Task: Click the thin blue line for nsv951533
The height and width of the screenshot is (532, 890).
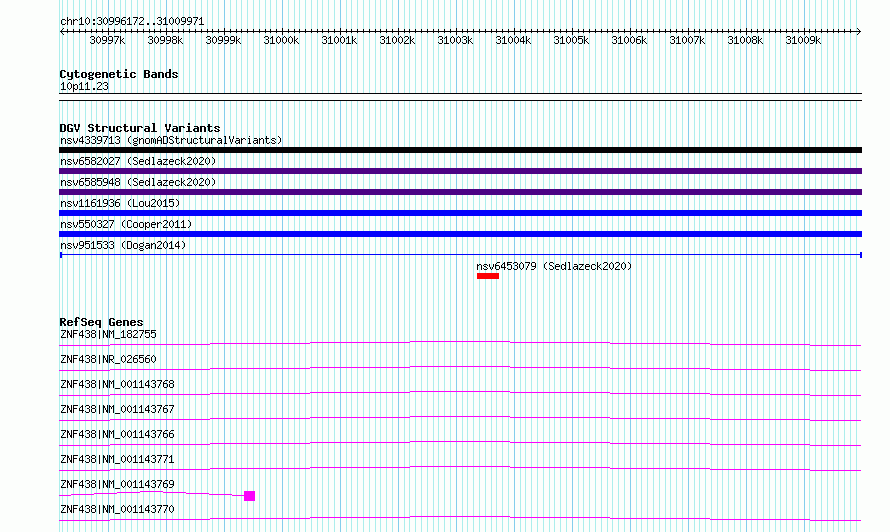Action: tap(460, 255)
